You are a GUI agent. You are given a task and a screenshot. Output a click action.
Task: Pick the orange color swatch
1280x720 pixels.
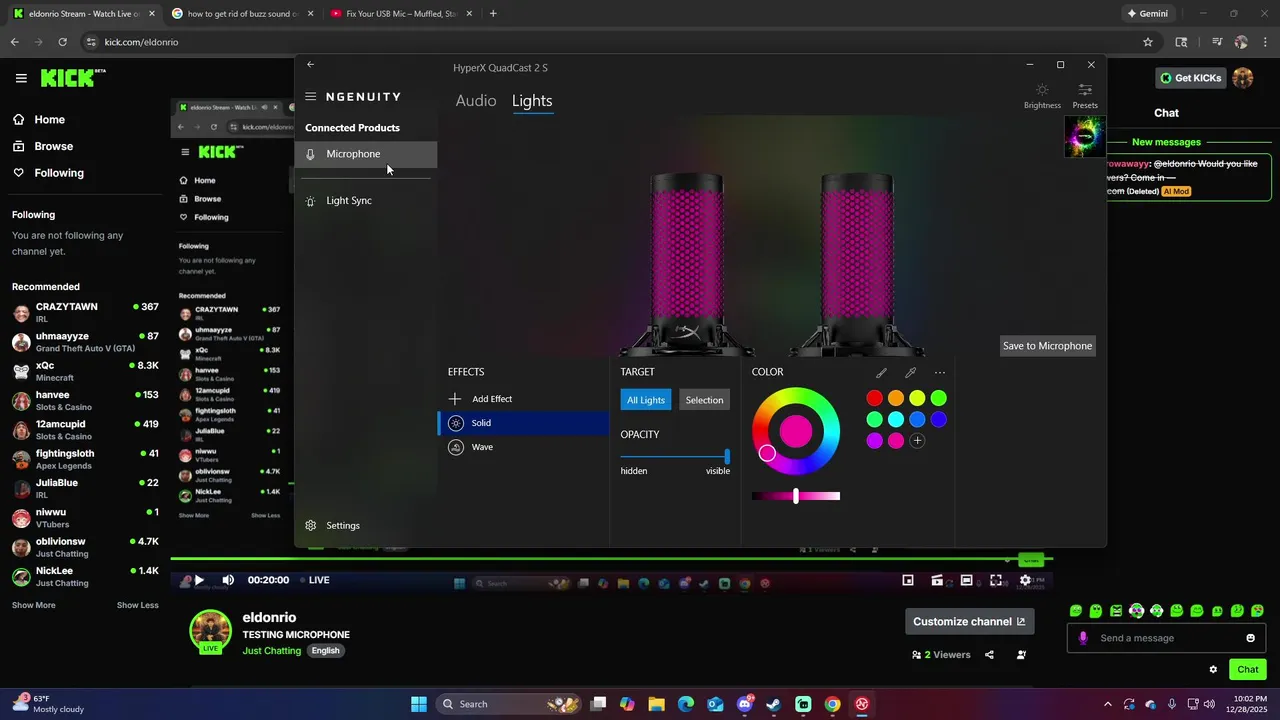[896, 398]
